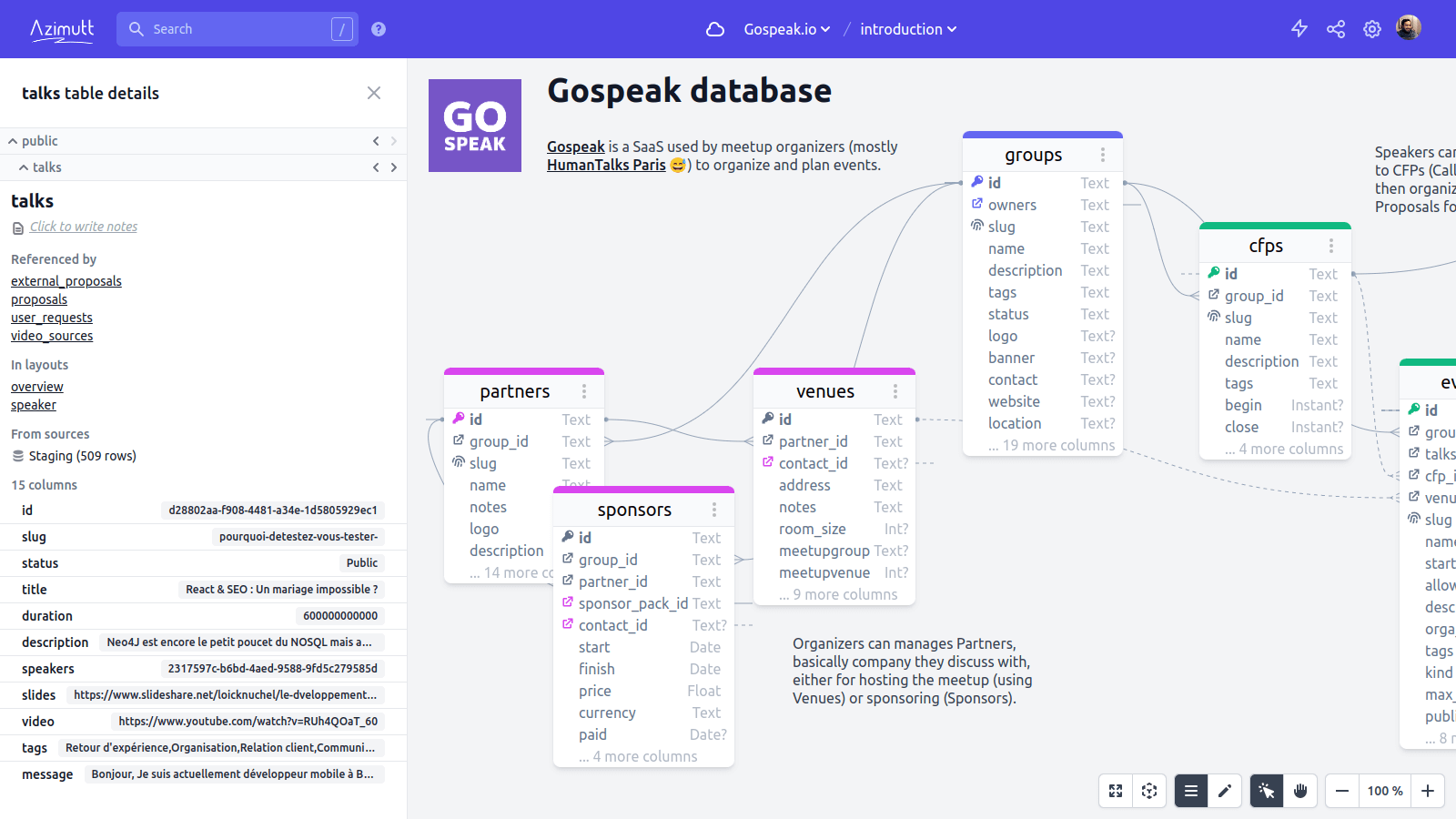Screen dimensions: 1456x819
Task: Open Azimutt settings via gear icon
Action: [1371, 28]
